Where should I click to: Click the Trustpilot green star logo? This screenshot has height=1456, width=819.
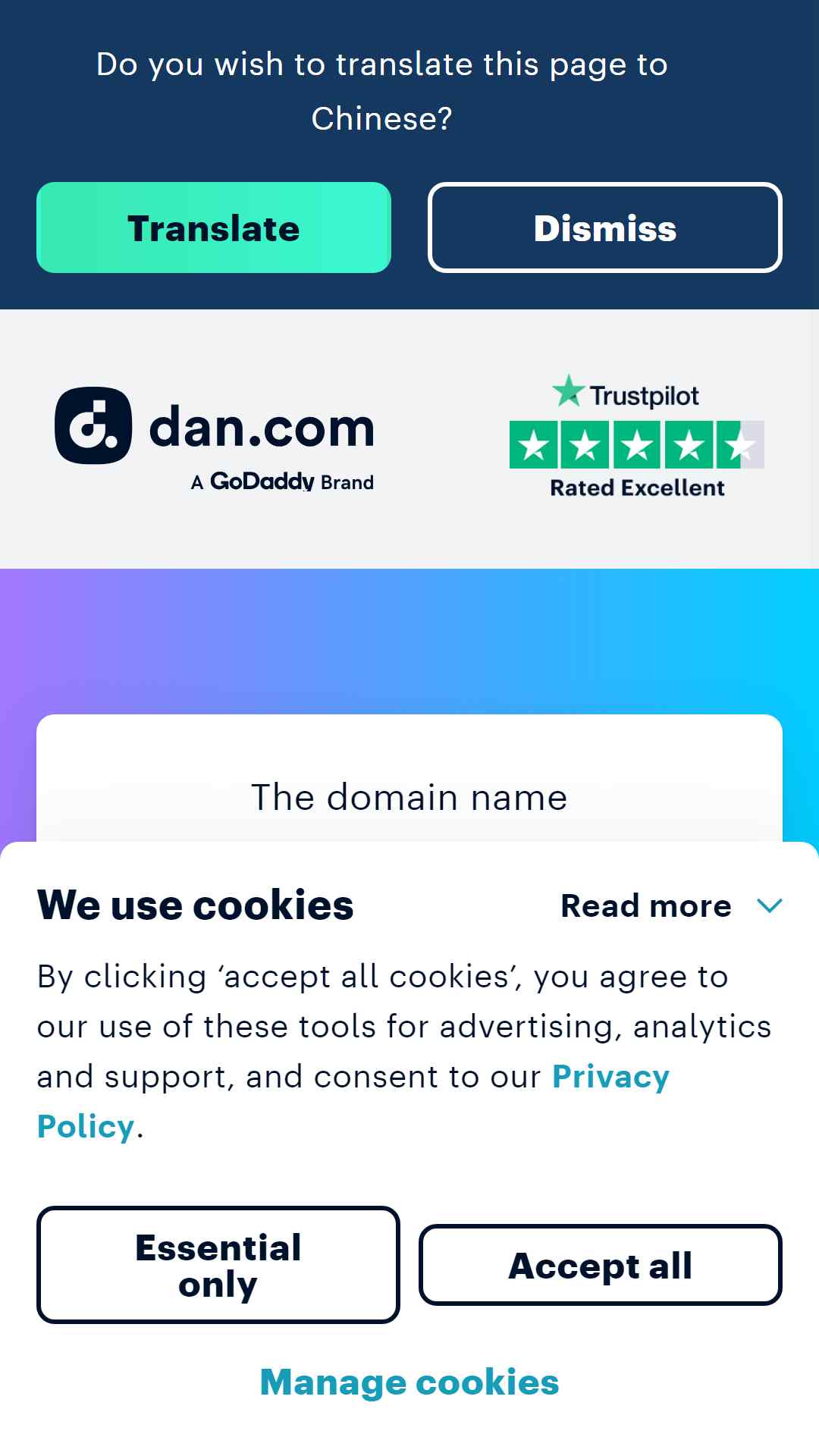pyautogui.click(x=569, y=391)
